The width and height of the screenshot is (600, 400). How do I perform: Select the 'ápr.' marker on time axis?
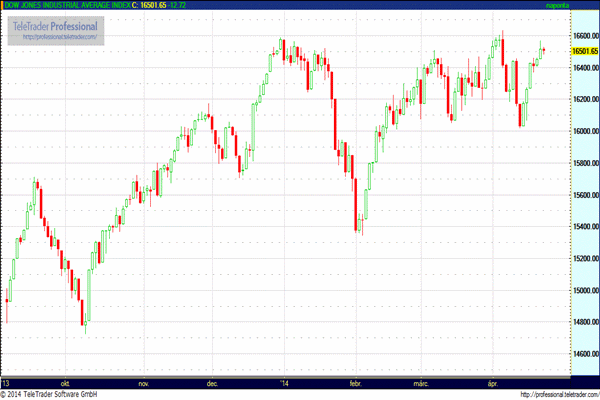(x=493, y=383)
